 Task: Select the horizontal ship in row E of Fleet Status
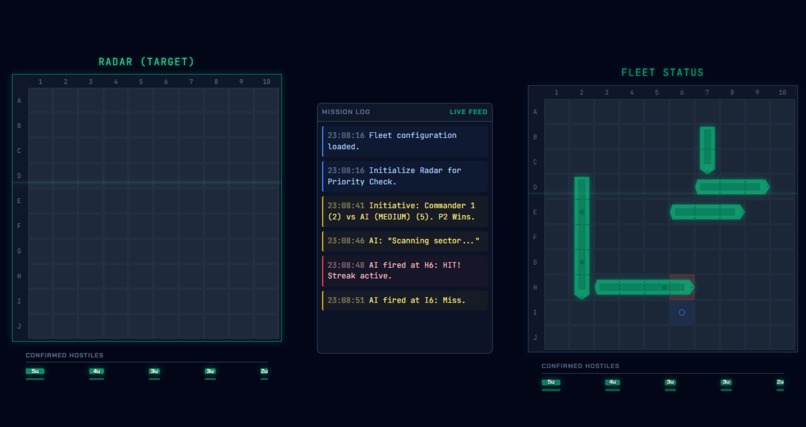(x=707, y=212)
